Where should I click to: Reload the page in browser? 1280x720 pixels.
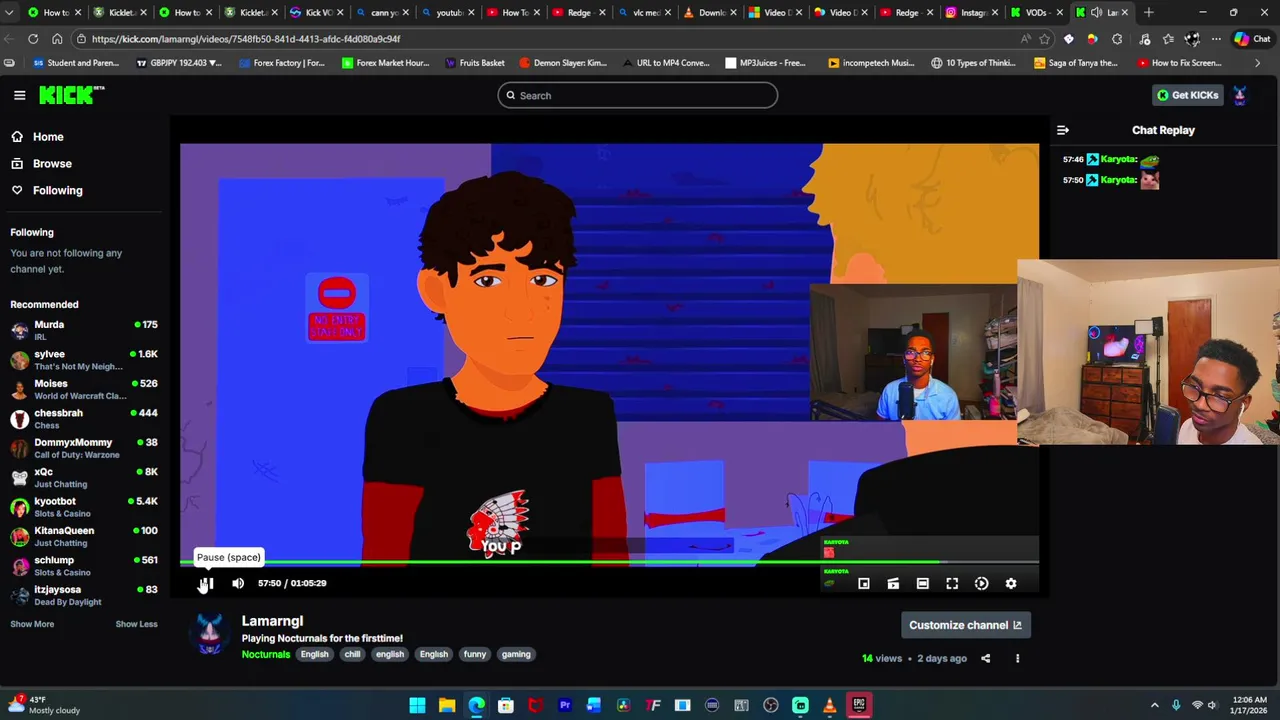click(33, 38)
